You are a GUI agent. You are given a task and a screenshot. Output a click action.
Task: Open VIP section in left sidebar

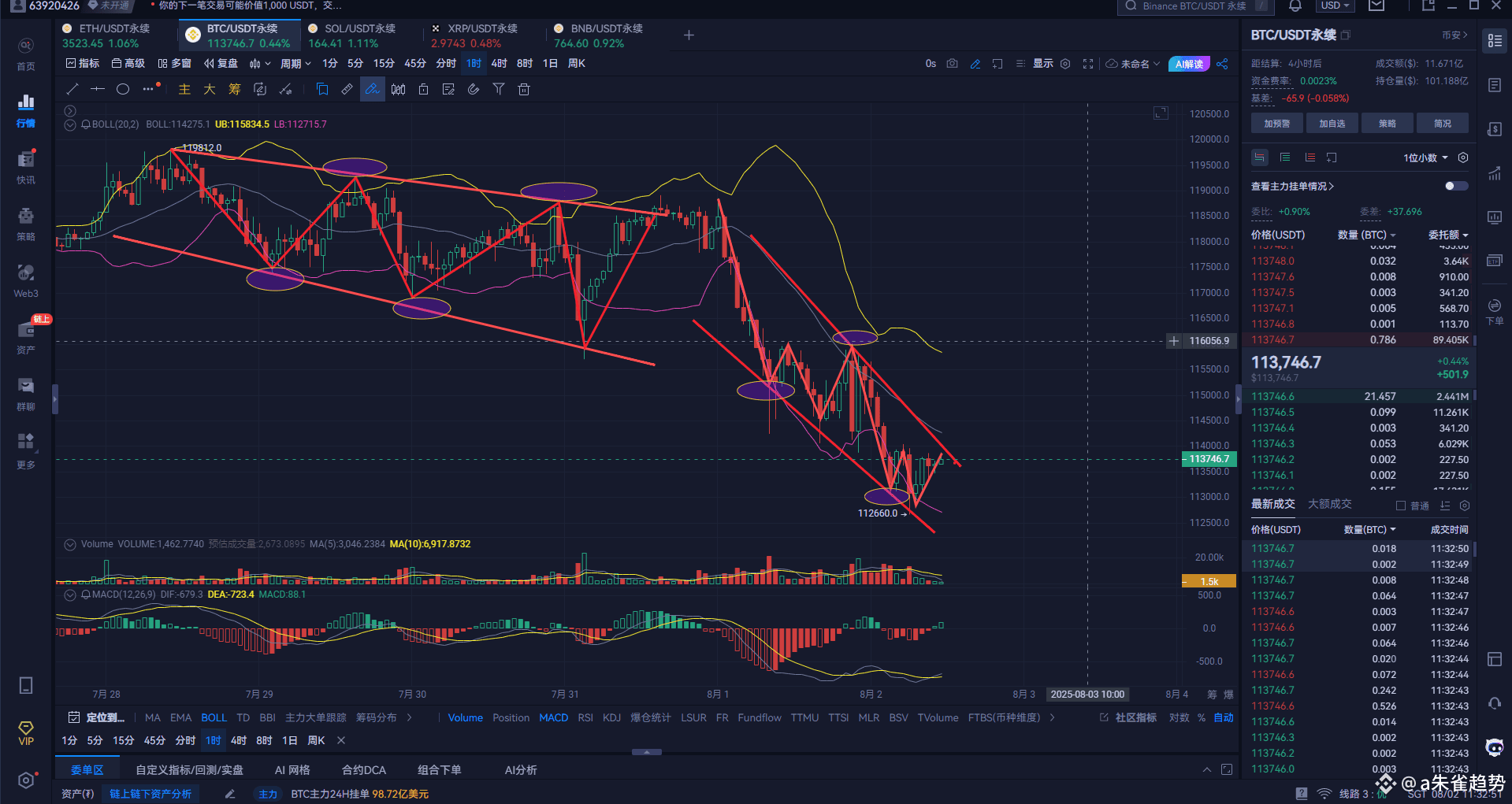click(x=26, y=732)
